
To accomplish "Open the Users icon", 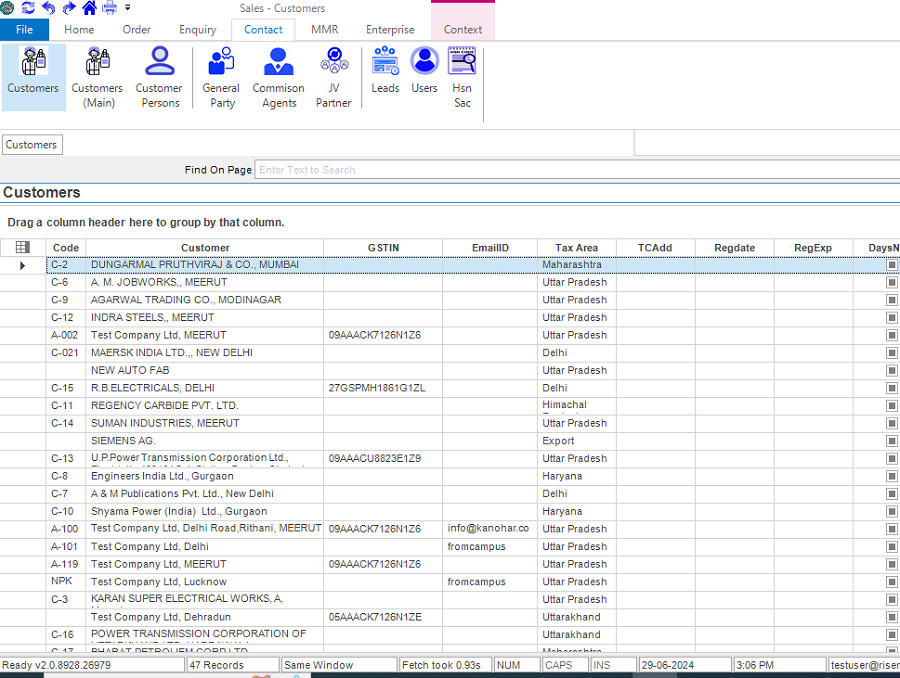I will (425, 70).
